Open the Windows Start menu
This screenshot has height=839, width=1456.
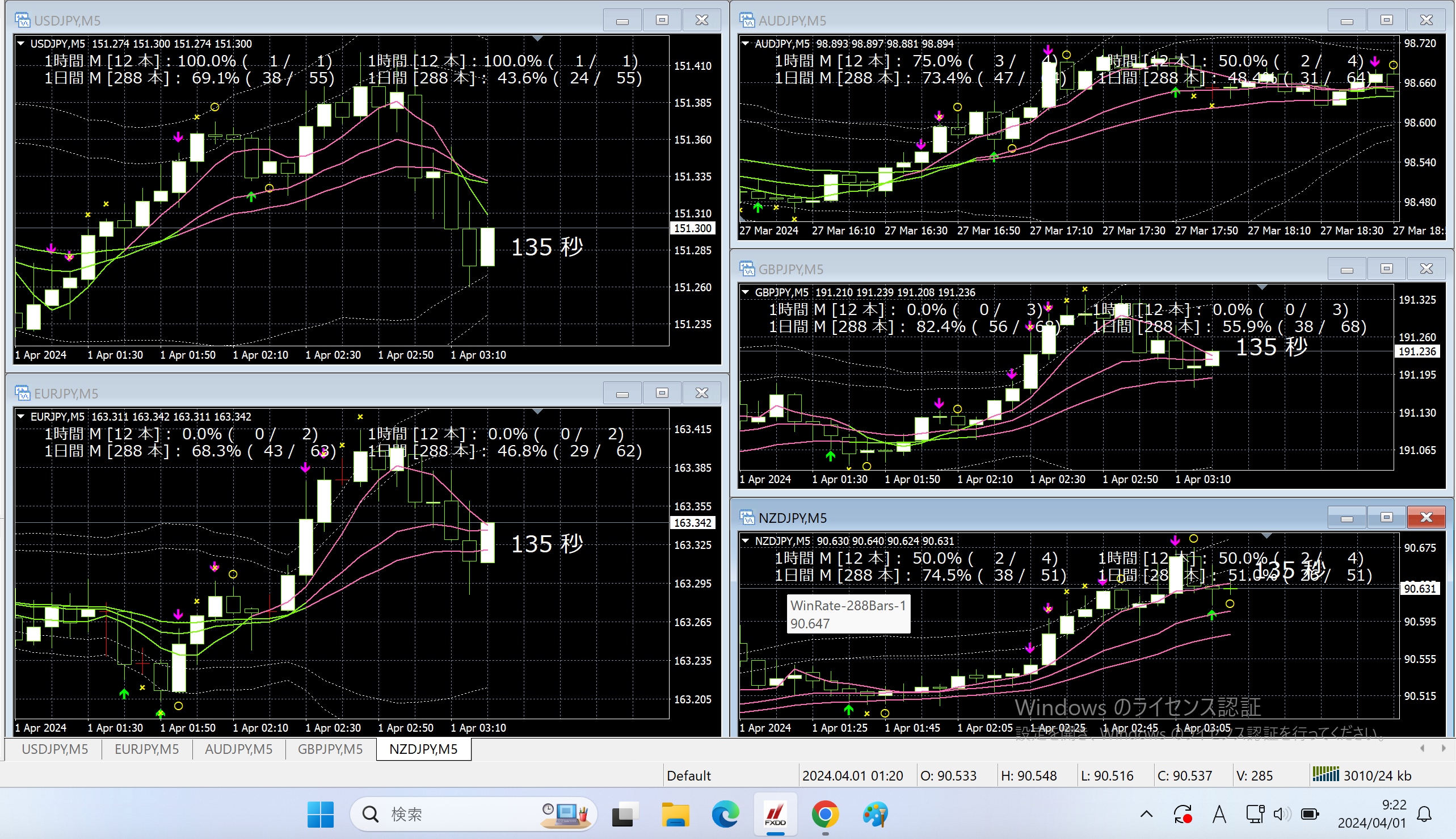click(320, 814)
